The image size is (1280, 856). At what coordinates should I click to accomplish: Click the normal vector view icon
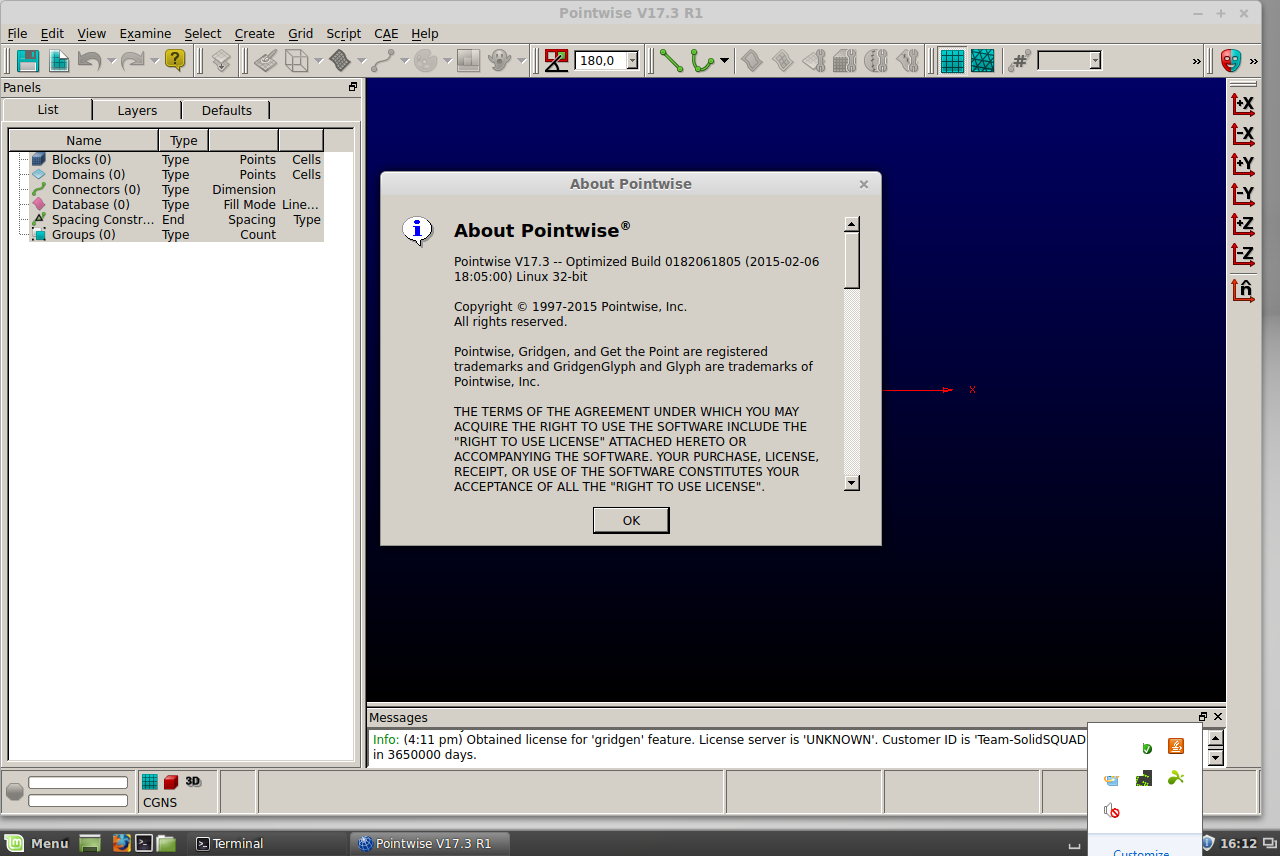(1243, 290)
